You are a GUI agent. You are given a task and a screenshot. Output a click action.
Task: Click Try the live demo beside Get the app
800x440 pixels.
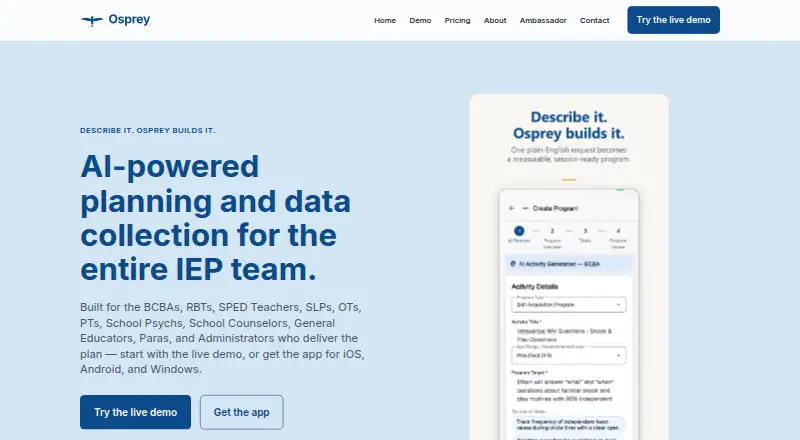(x=135, y=412)
